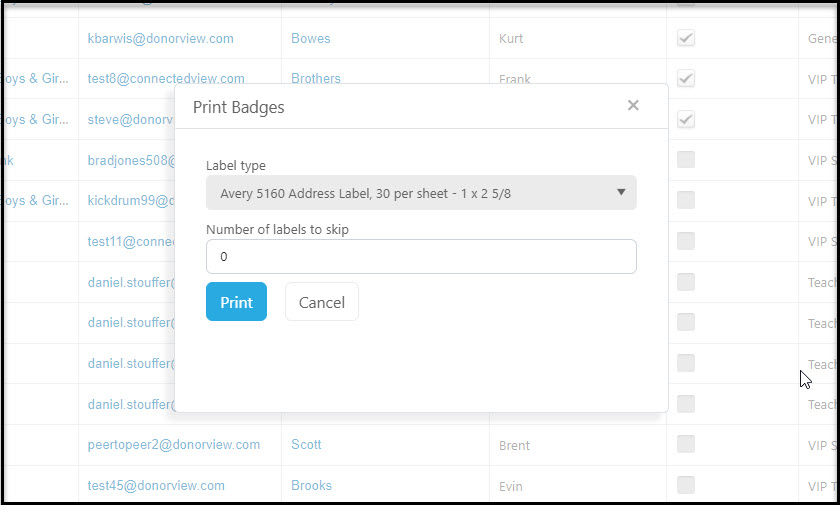Click the Print Badges dialog title
This screenshot has height=505, width=840.
point(238,107)
